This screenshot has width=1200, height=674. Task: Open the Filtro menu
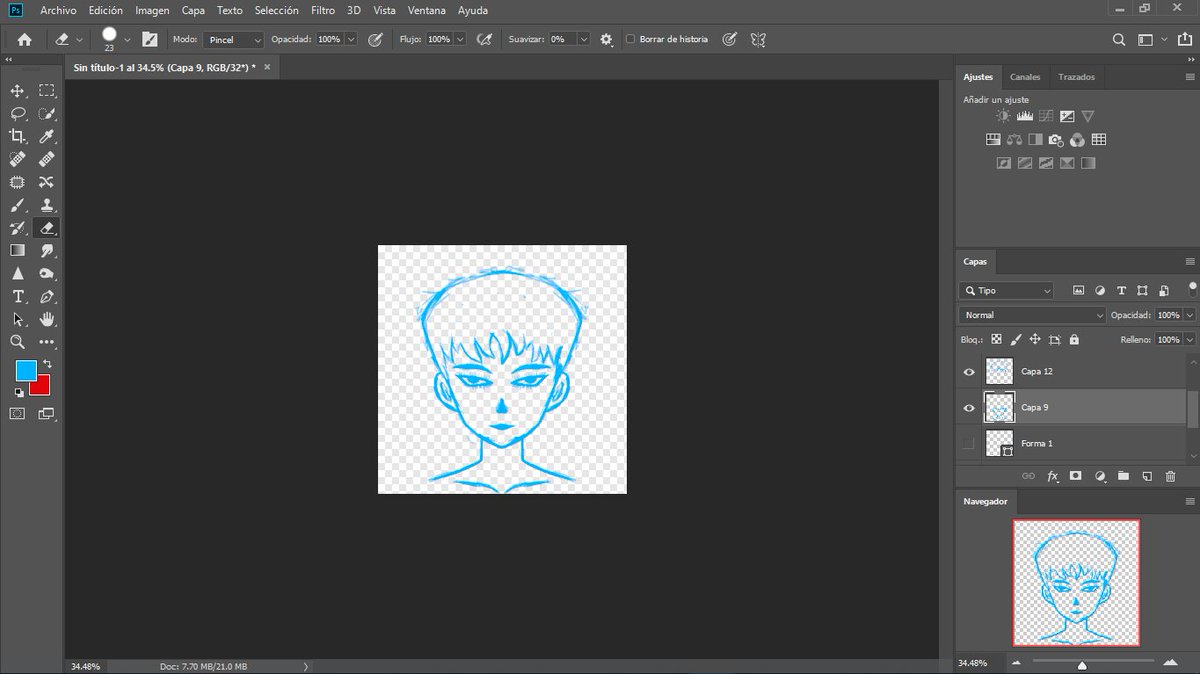(323, 10)
